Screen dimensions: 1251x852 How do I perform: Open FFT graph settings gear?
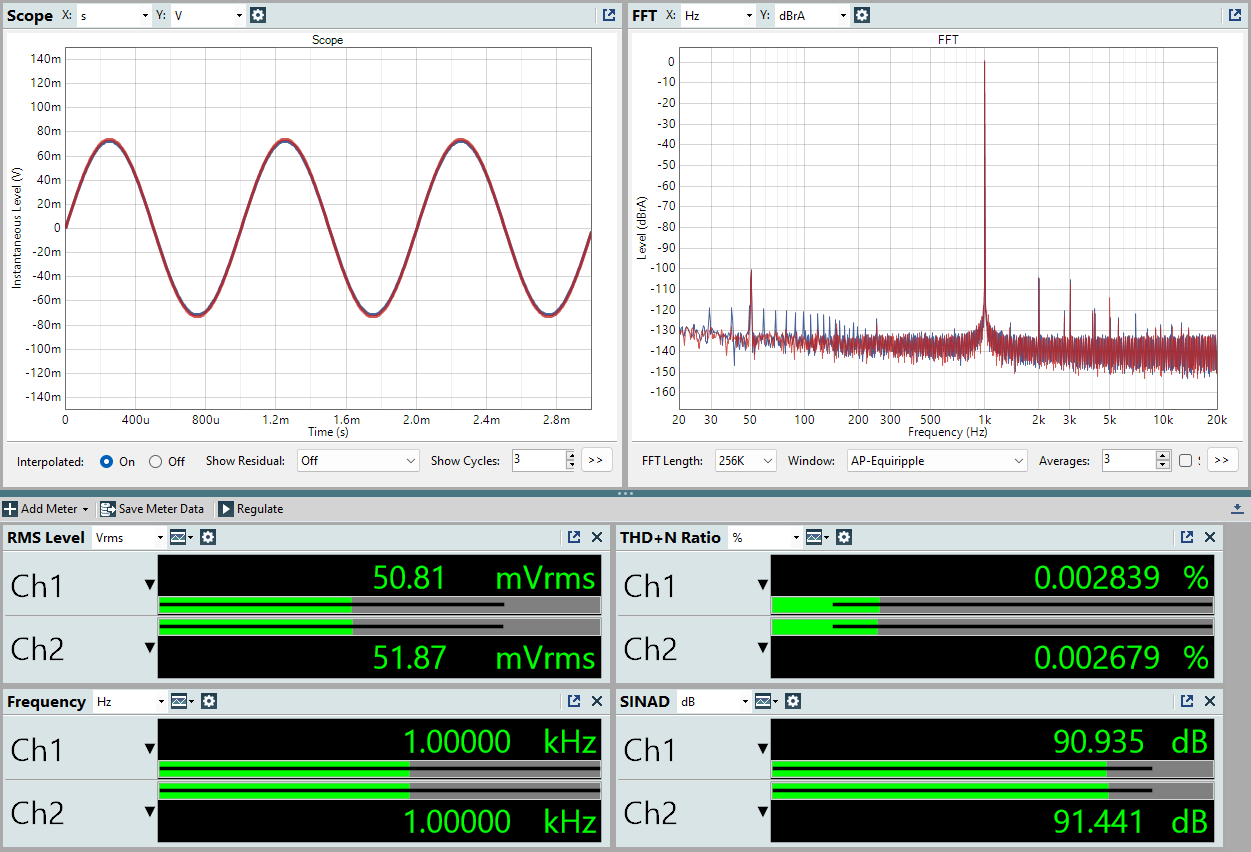click(x=862, y=15)
